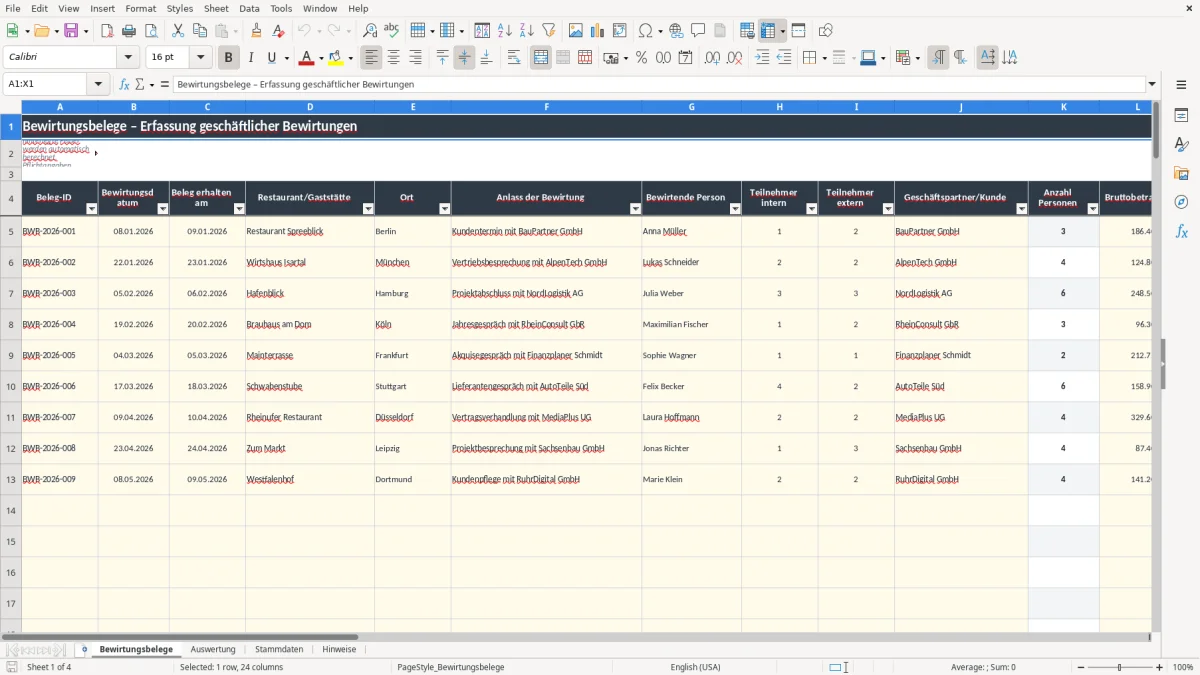1200x675 pixels.
Task: Open the Data menu
Action: [249, 8]
